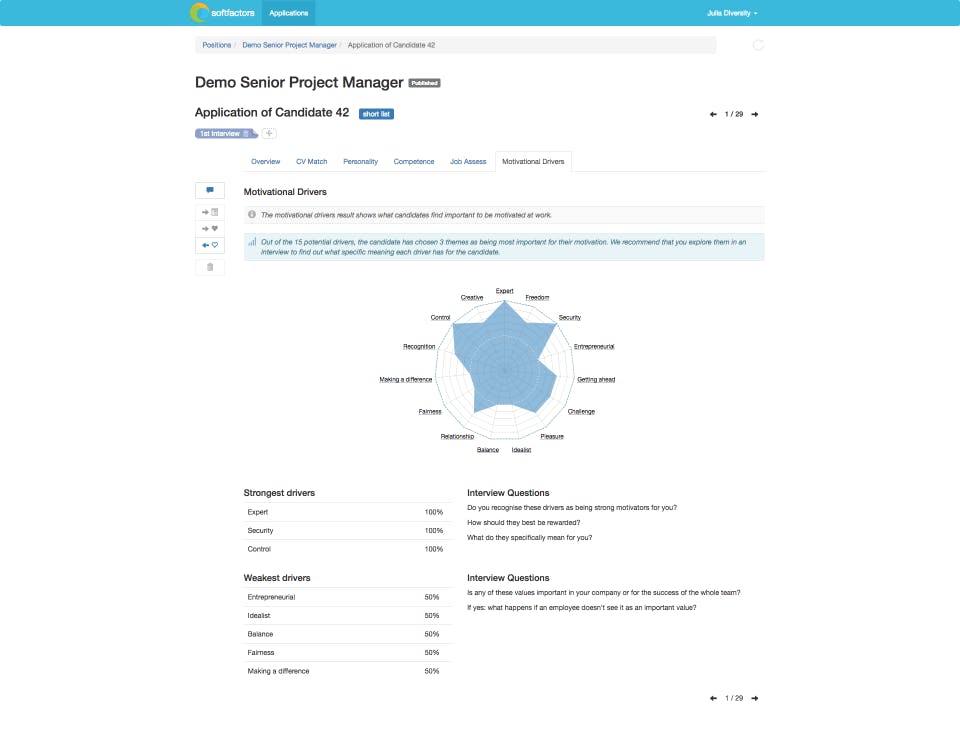
Task: Click the info icon in the description box
Action: coord(252,214)
